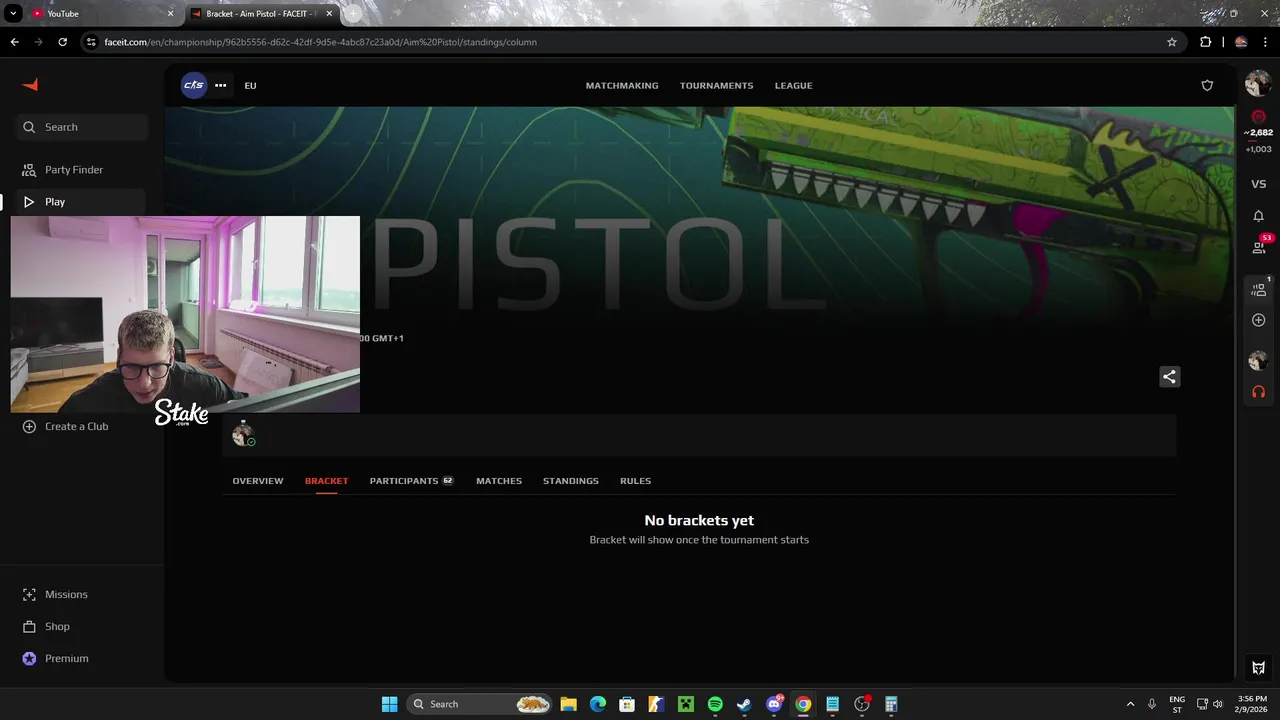This screenshot has height=720, width=1280.
Task: Open Missions in sidebar
Action: 66,594
